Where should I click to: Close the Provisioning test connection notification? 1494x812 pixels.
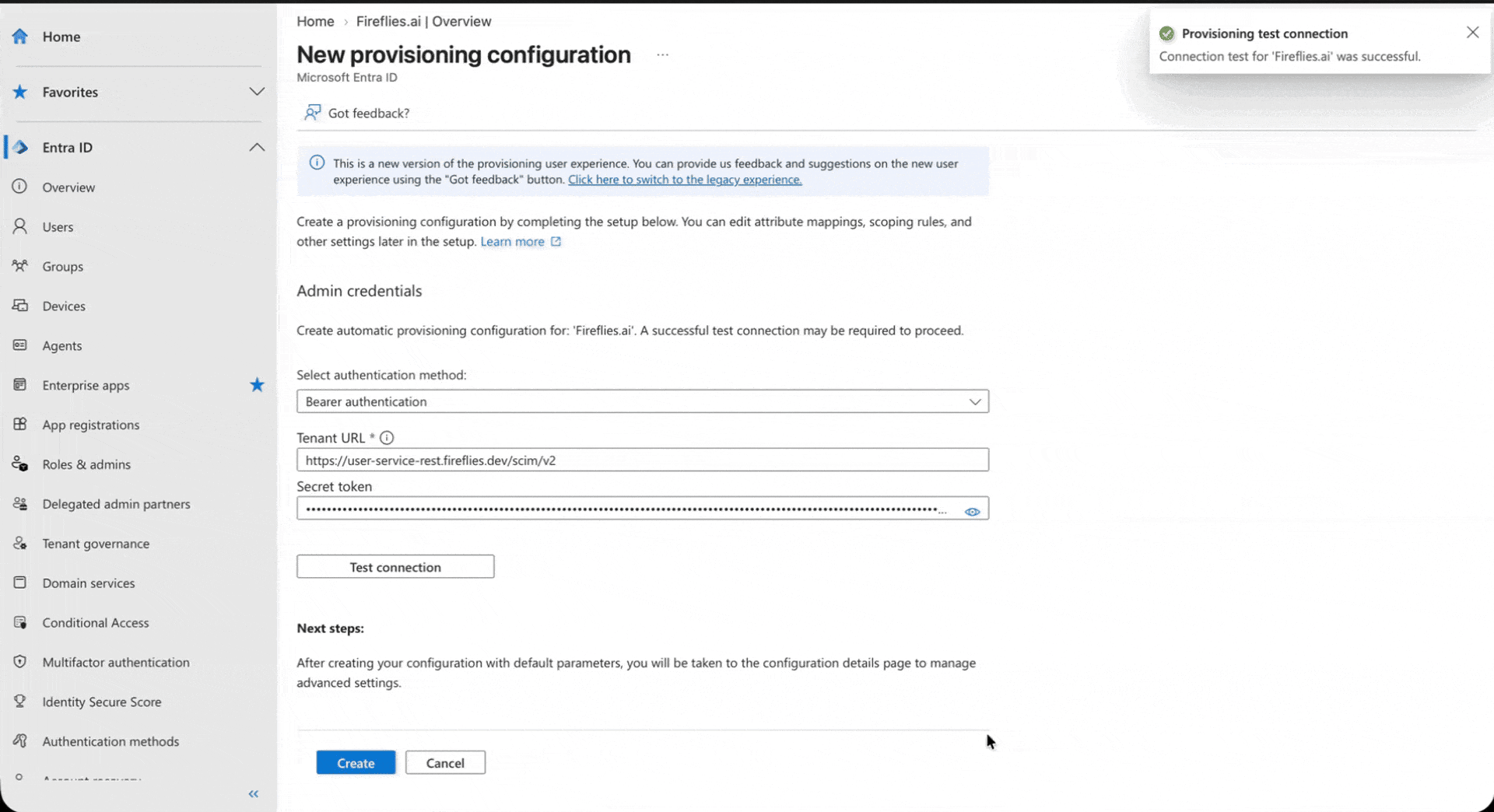1472,33
